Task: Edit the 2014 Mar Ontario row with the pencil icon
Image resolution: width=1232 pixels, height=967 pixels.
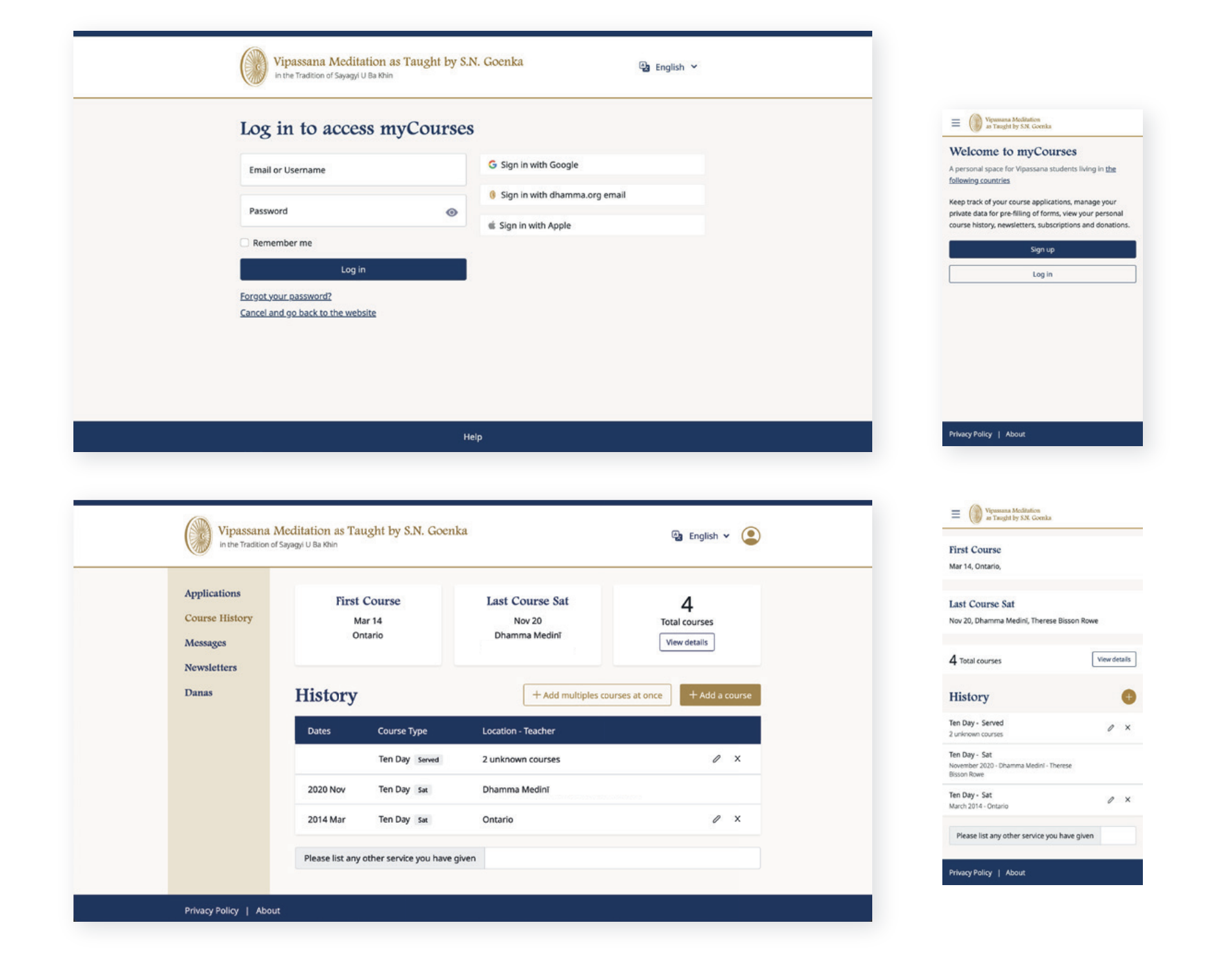Action: (716, 819)
